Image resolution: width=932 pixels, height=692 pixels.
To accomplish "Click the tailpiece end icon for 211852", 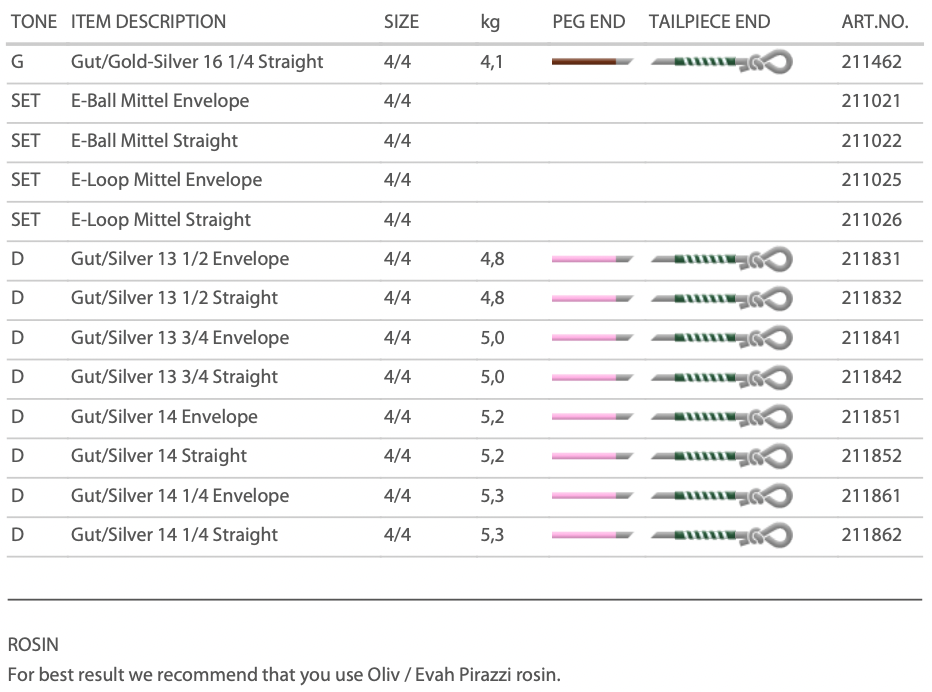I will click(x=721, y=456).
